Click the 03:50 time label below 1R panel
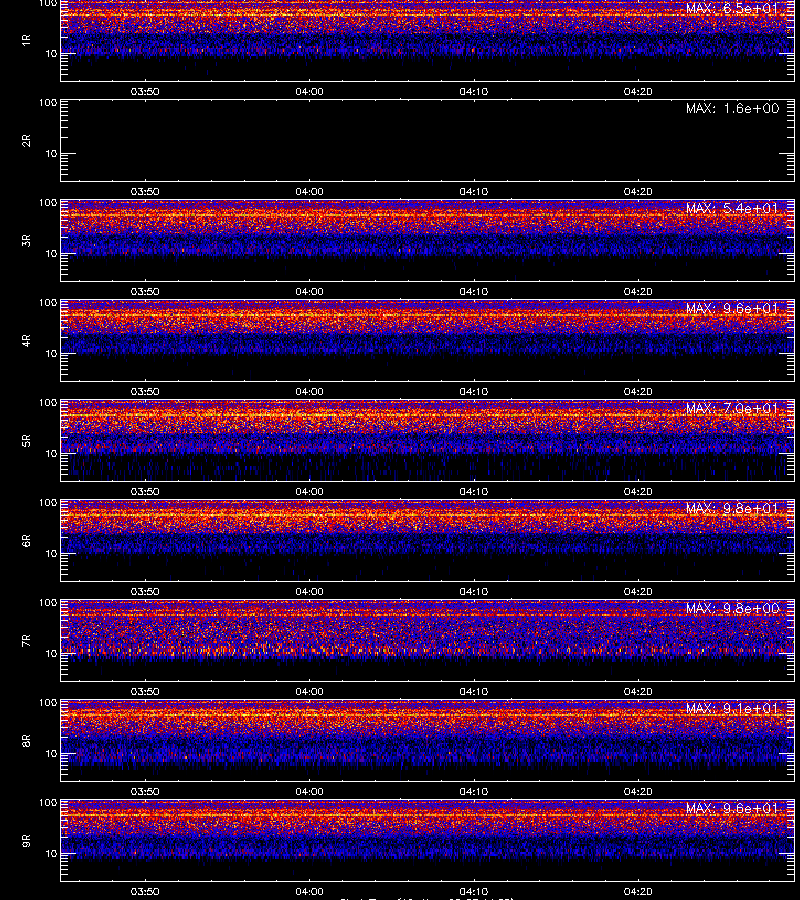The width and height of the screenshot is (800, 900). (145, 92)
